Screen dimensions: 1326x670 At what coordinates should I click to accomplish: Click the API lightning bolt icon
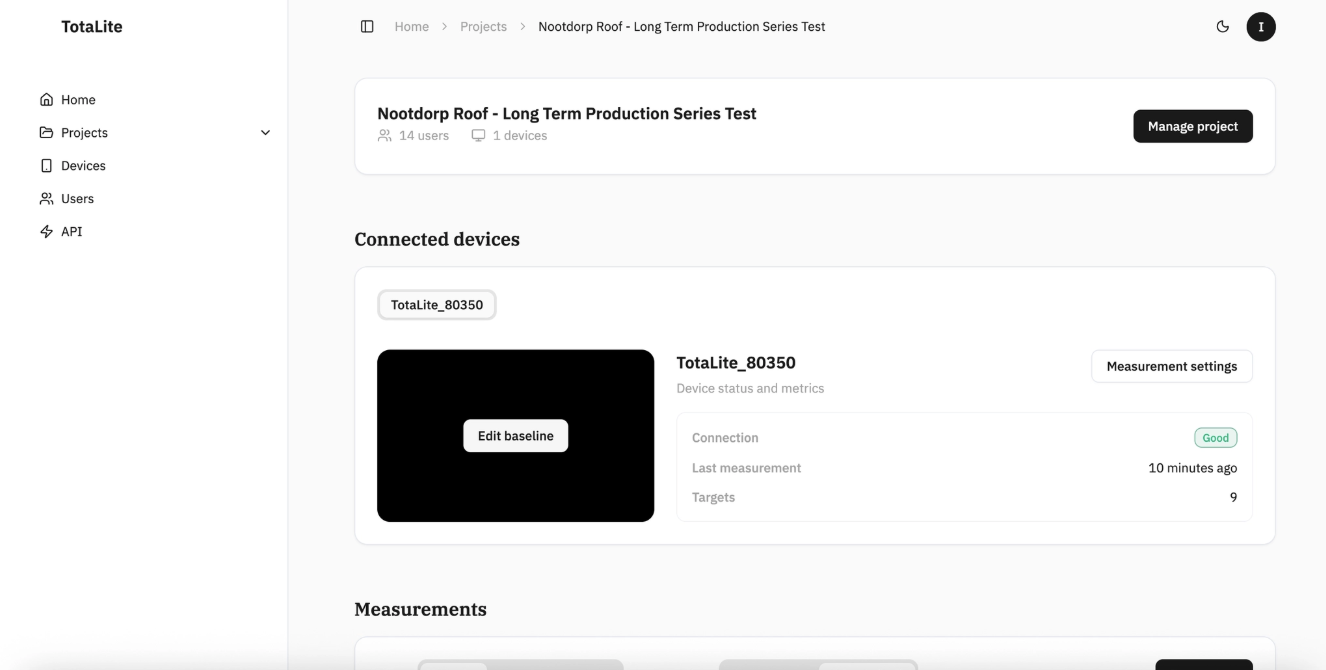click(46, 232)
